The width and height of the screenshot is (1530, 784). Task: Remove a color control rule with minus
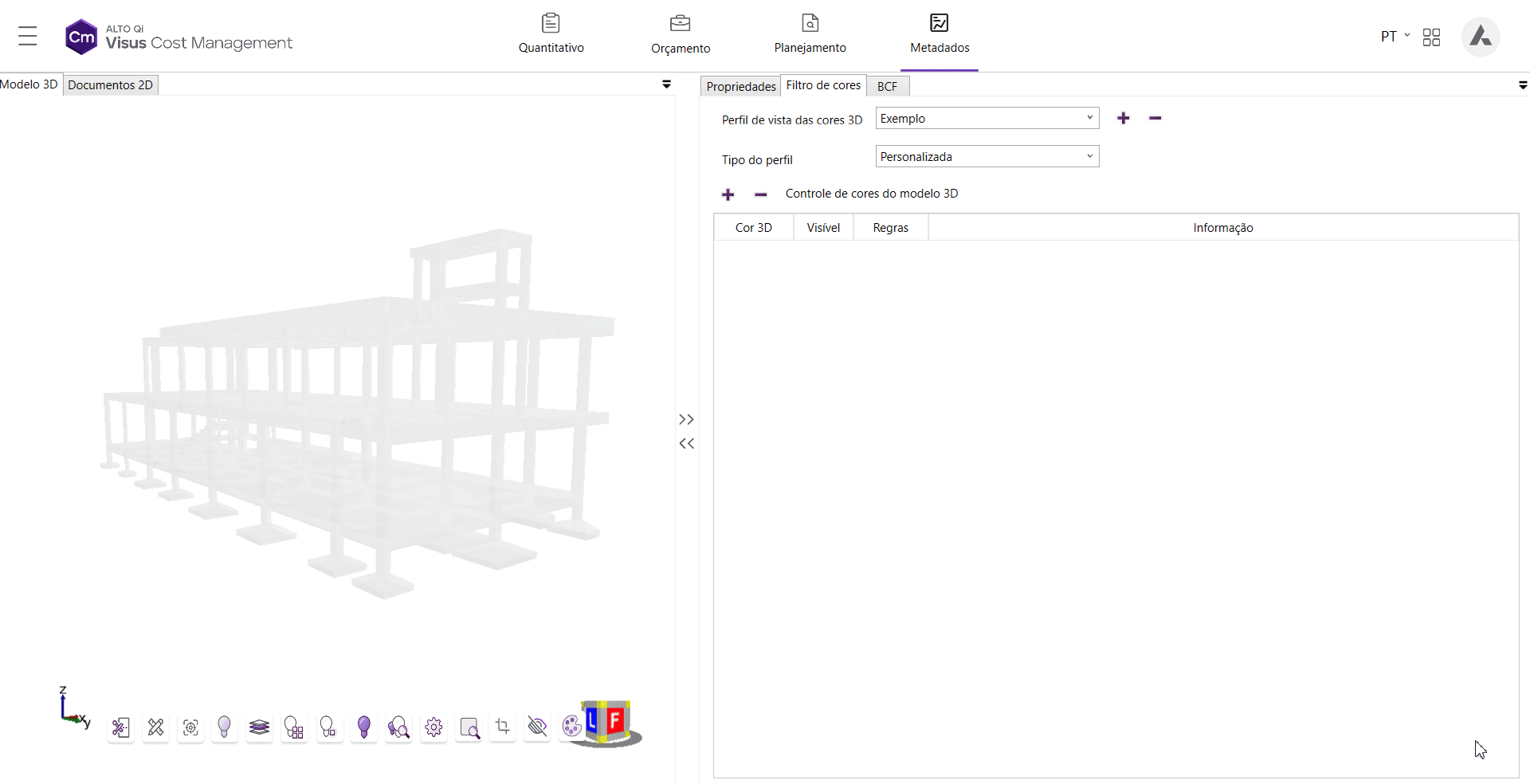pos(760,194)
